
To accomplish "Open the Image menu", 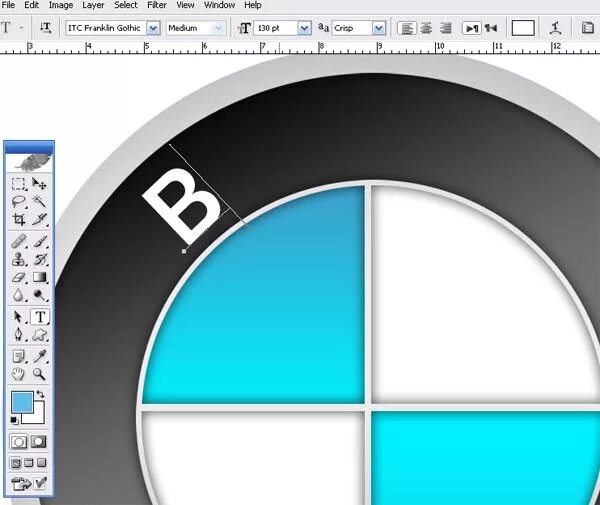I will point(61,5).
